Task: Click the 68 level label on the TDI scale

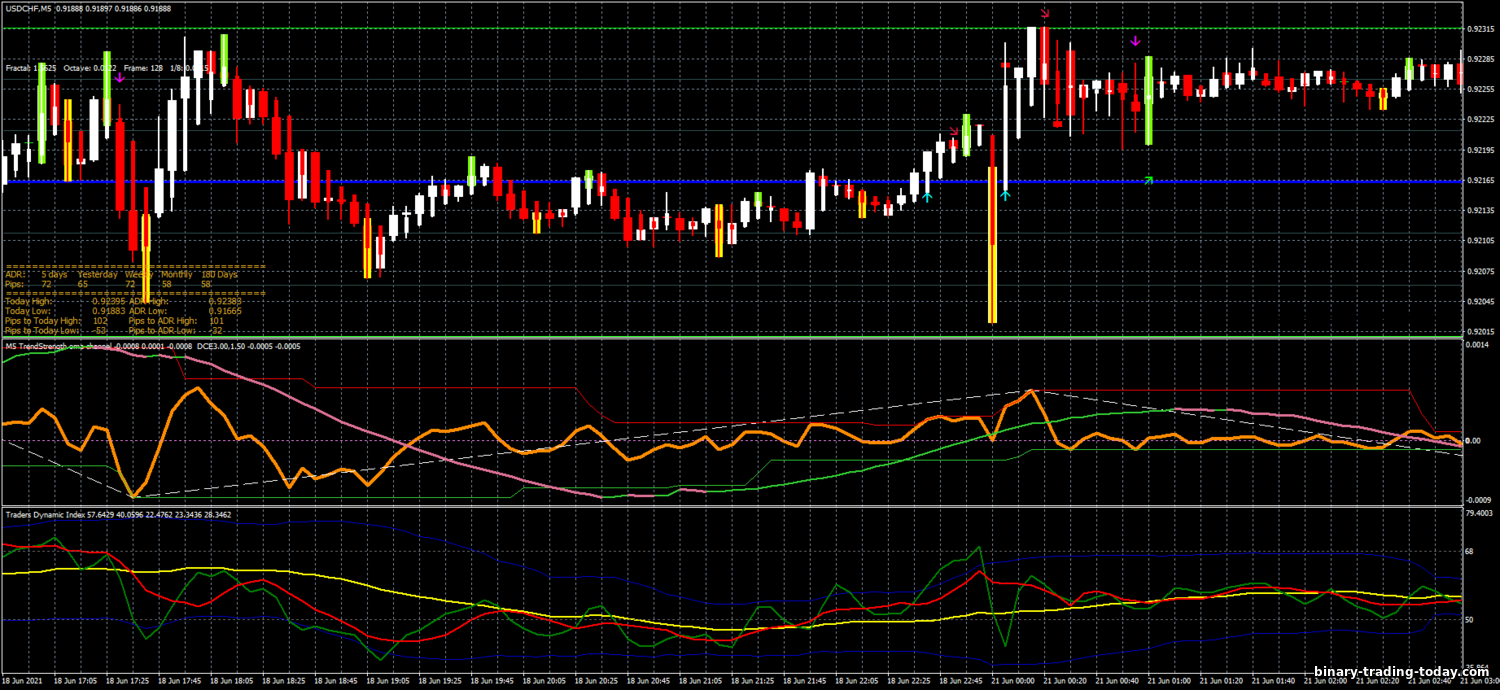Action: [x=1470, y=551]
